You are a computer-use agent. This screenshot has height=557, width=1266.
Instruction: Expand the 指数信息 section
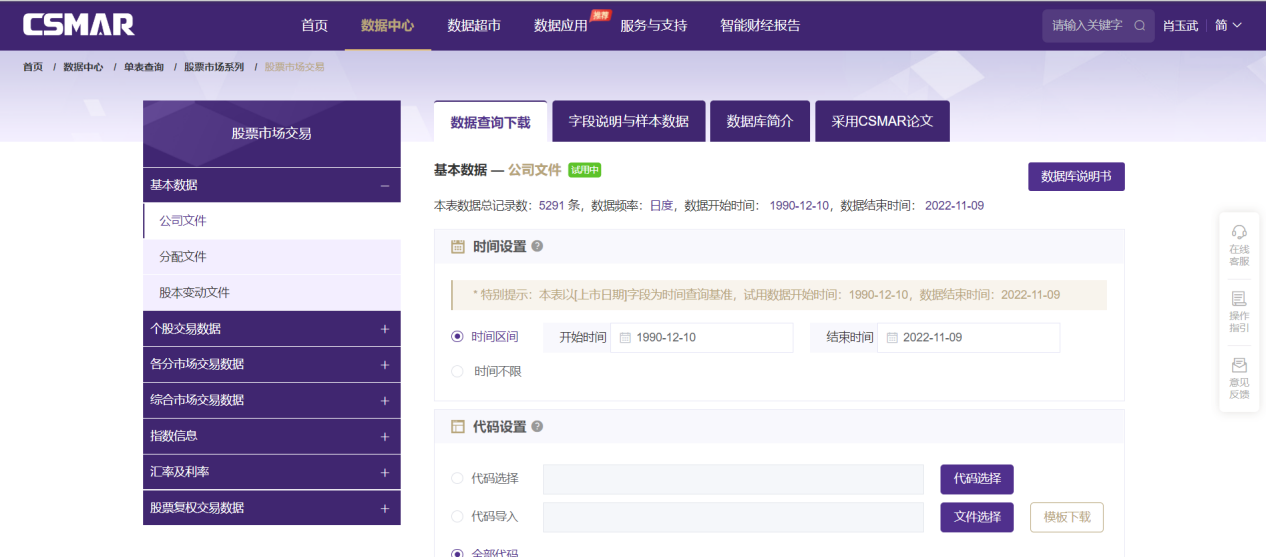[384, 436]
